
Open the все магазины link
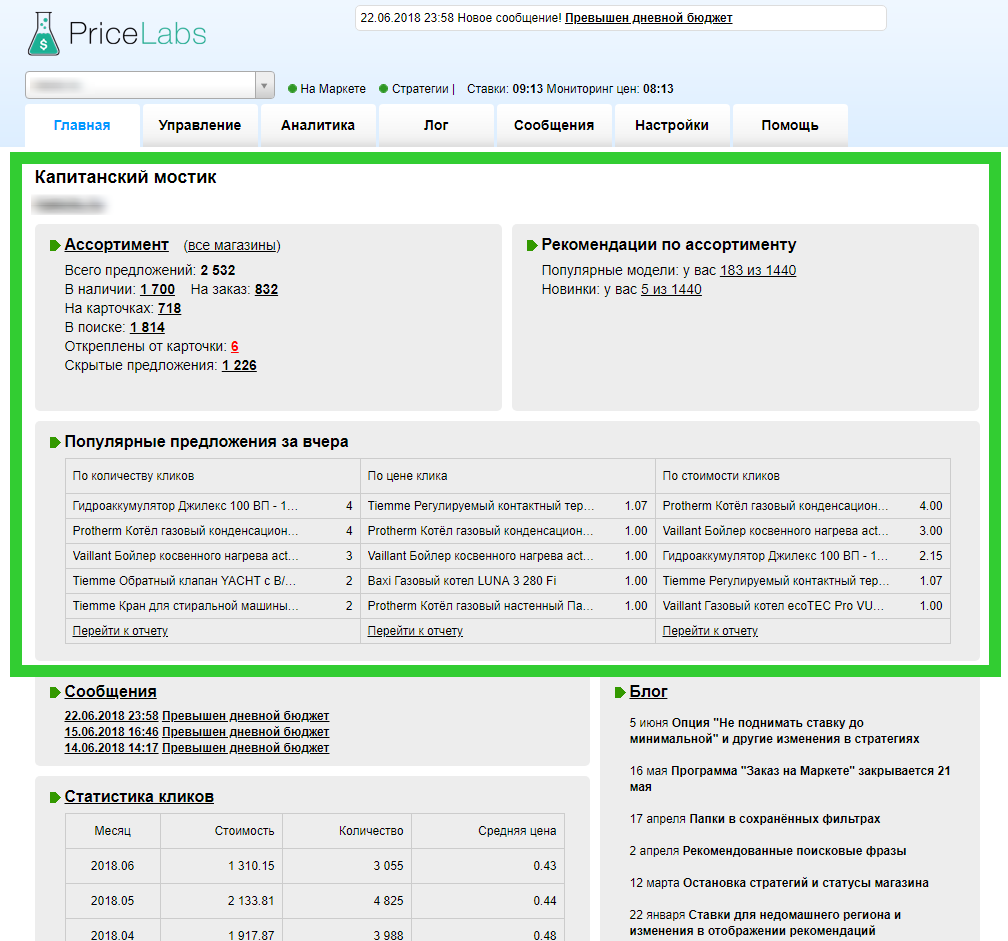click(x=232, y=246)
